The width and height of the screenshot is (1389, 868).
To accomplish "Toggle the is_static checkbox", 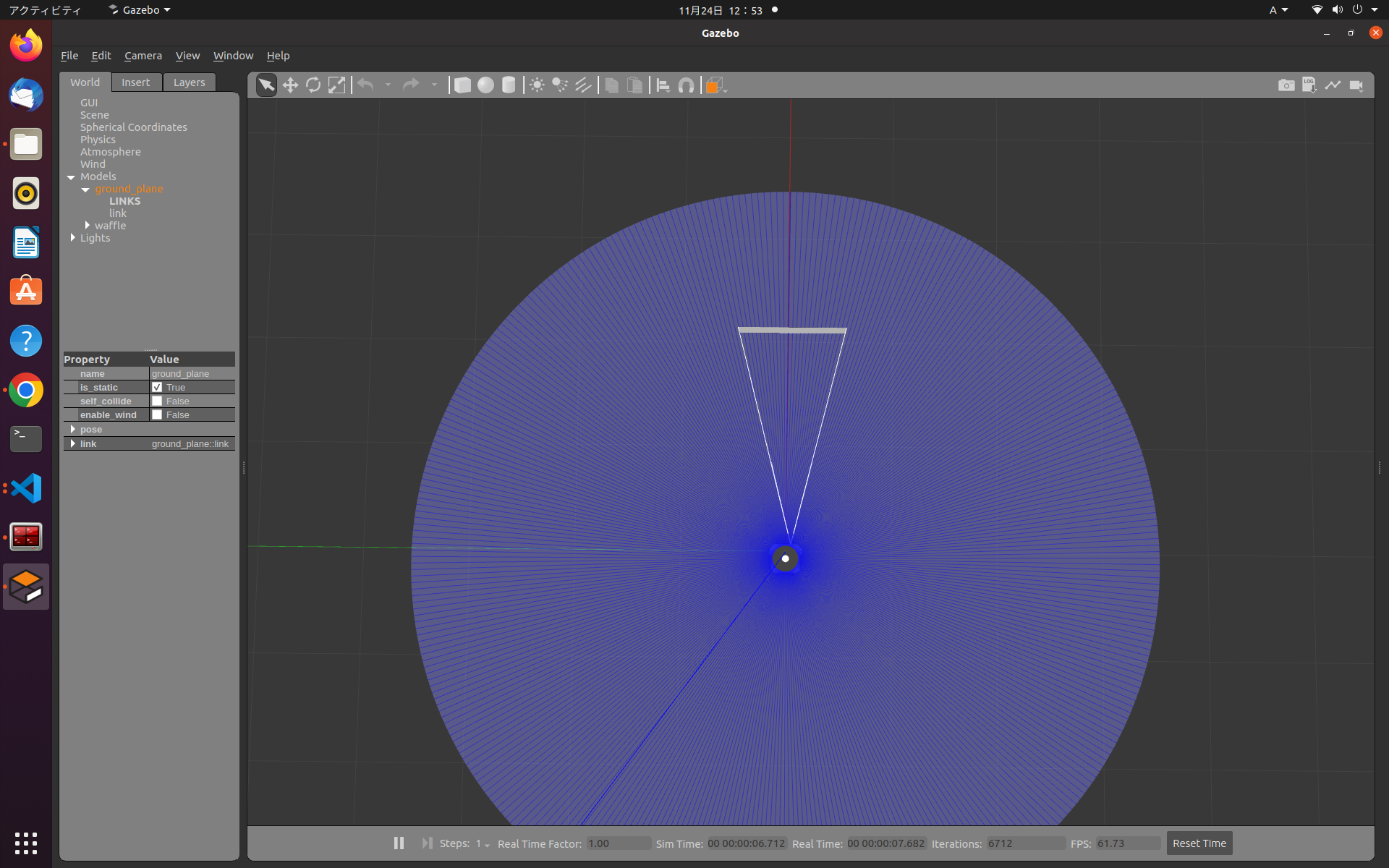I will pos(157,387).
